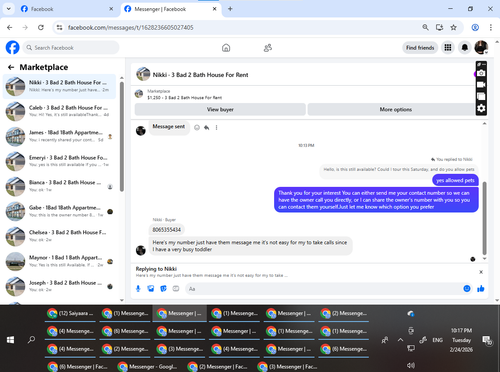Image resolution: width=500 pixels, height=372 pixels.
Task: Open the Friends icon in top navigation
Action: [x=268, y=48]
